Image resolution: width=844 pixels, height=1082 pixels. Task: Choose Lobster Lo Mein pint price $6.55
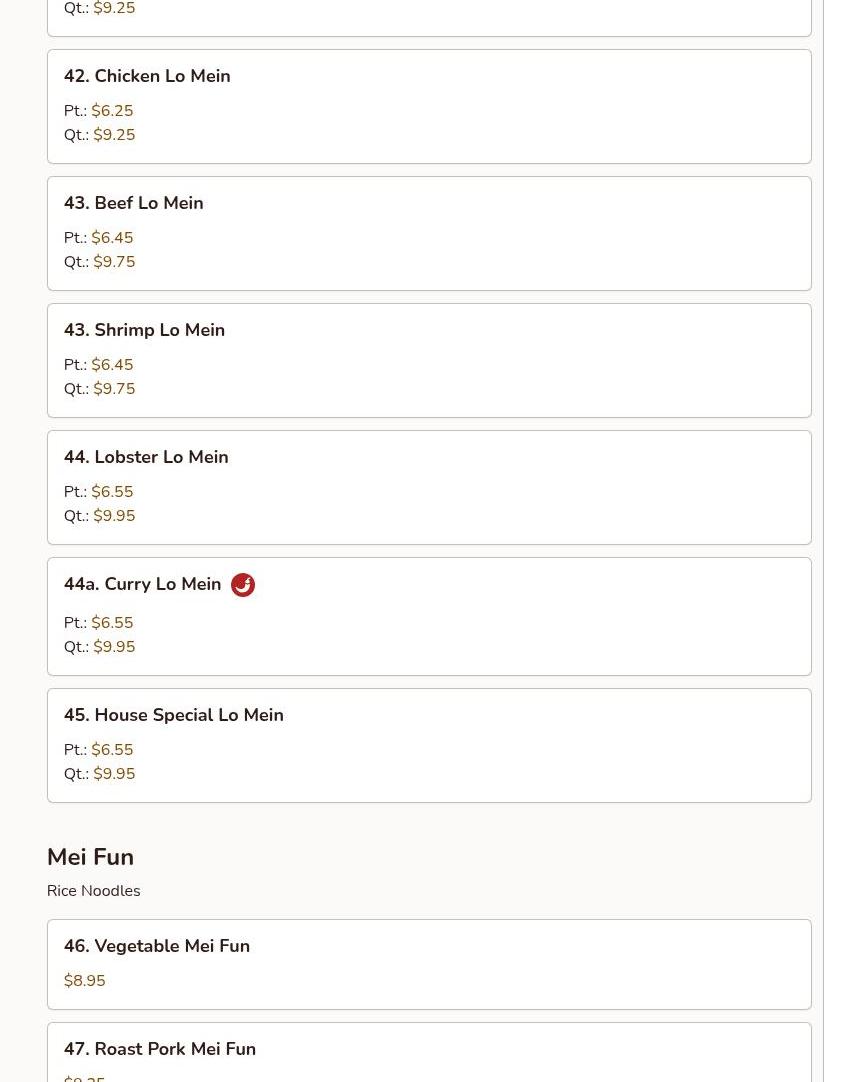pos(112,491)
